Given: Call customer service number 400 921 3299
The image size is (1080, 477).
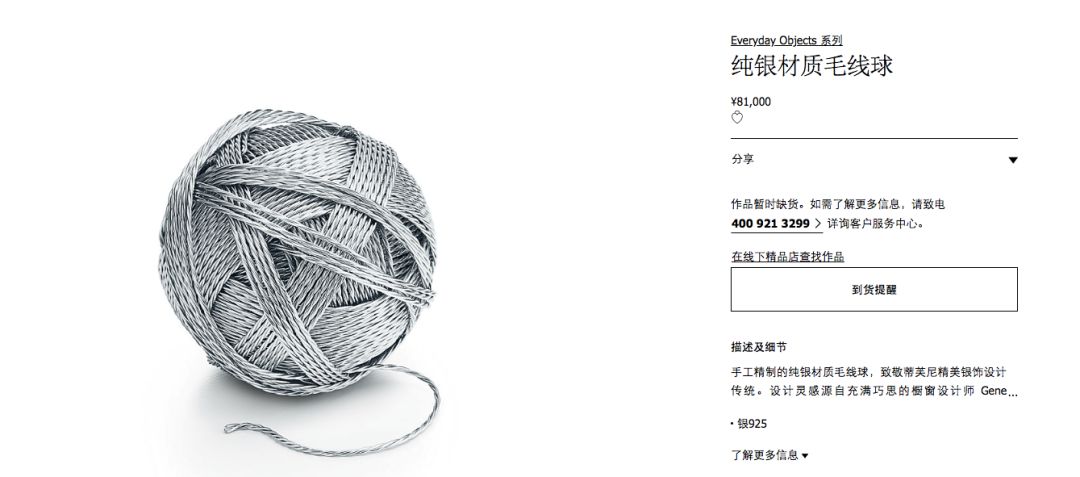Looking at the screenshot, I should coord(770,224).
